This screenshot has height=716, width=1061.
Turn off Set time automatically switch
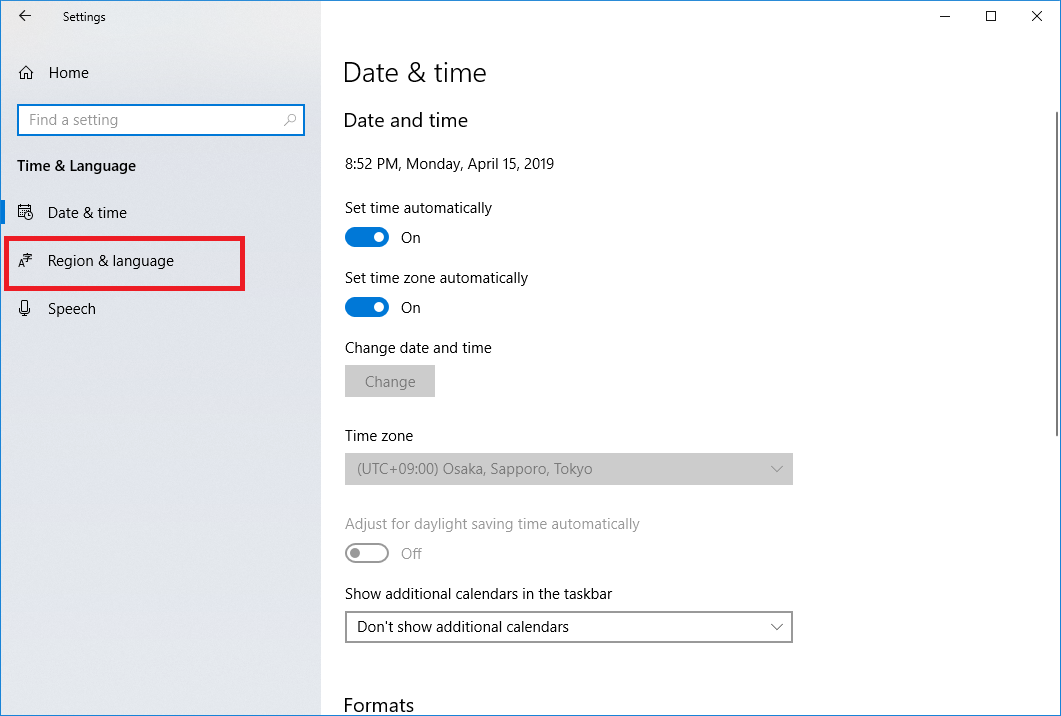pyautogui.click(x=367, y=238)
